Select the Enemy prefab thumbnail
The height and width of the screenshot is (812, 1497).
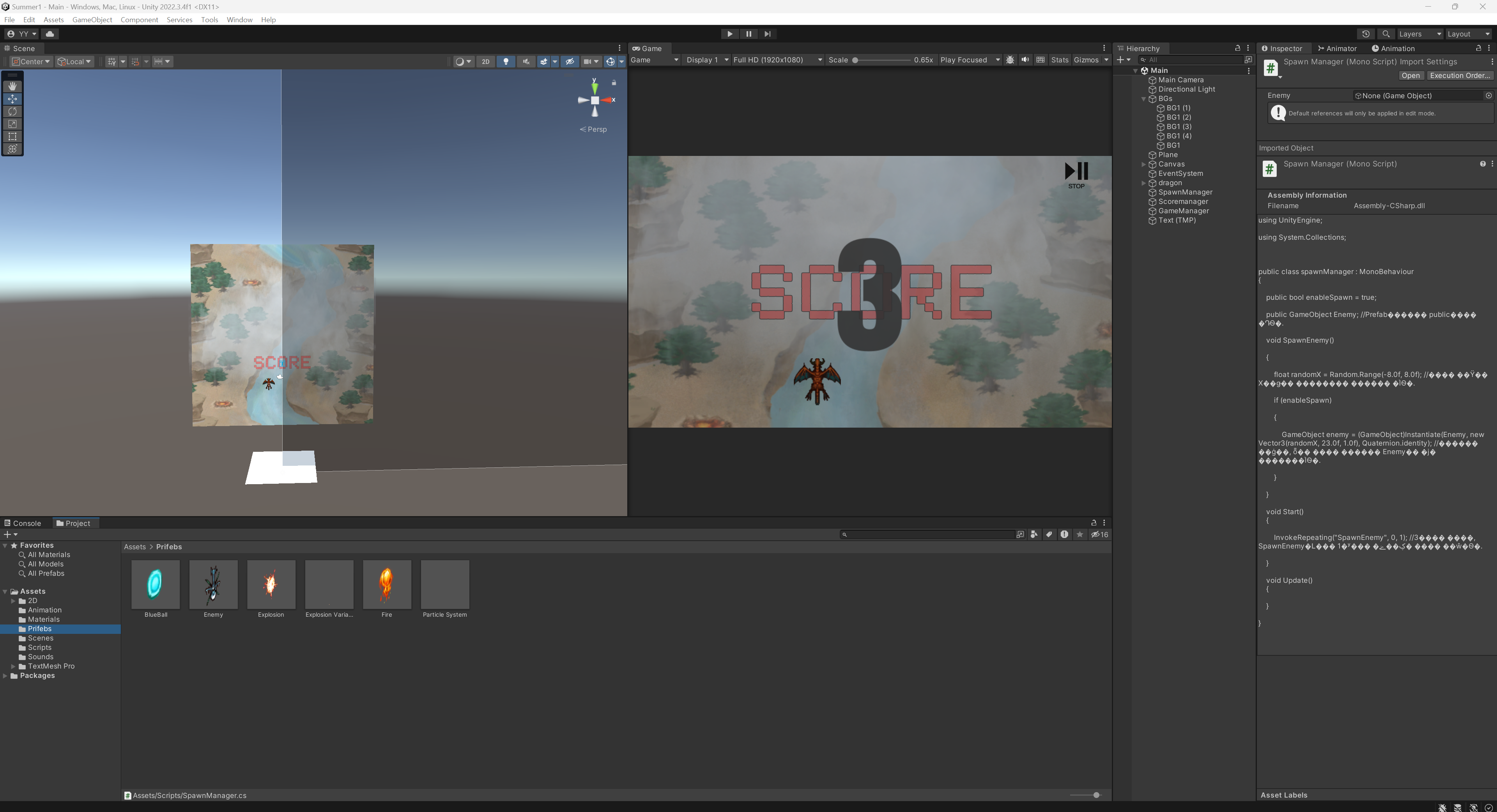213,584
